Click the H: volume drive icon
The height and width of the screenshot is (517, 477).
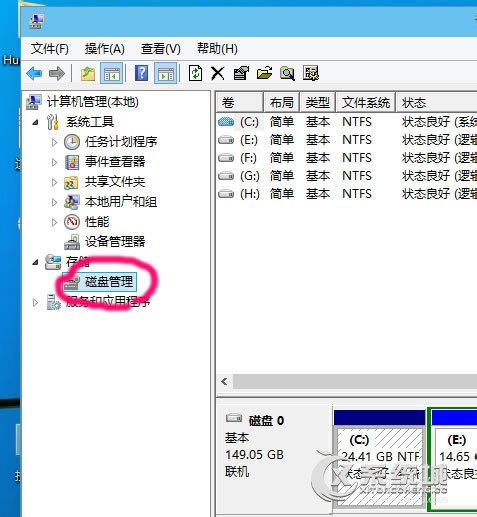click(x=226, y=193)
